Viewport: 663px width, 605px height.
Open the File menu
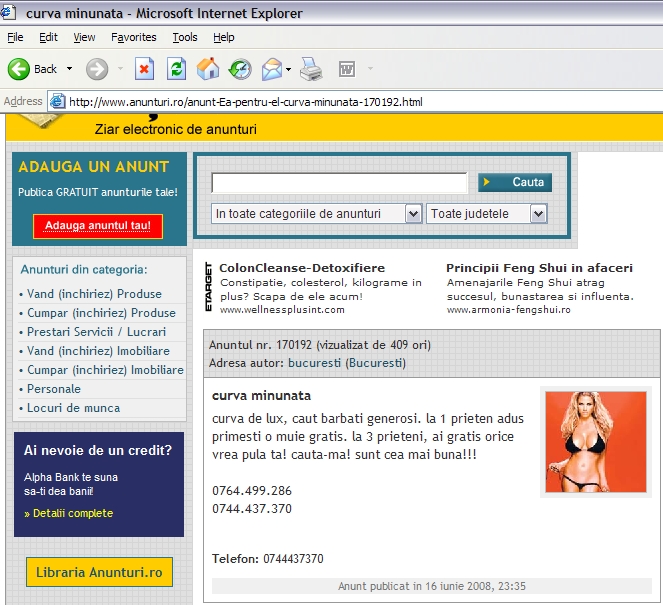click(x=15, y=37)
